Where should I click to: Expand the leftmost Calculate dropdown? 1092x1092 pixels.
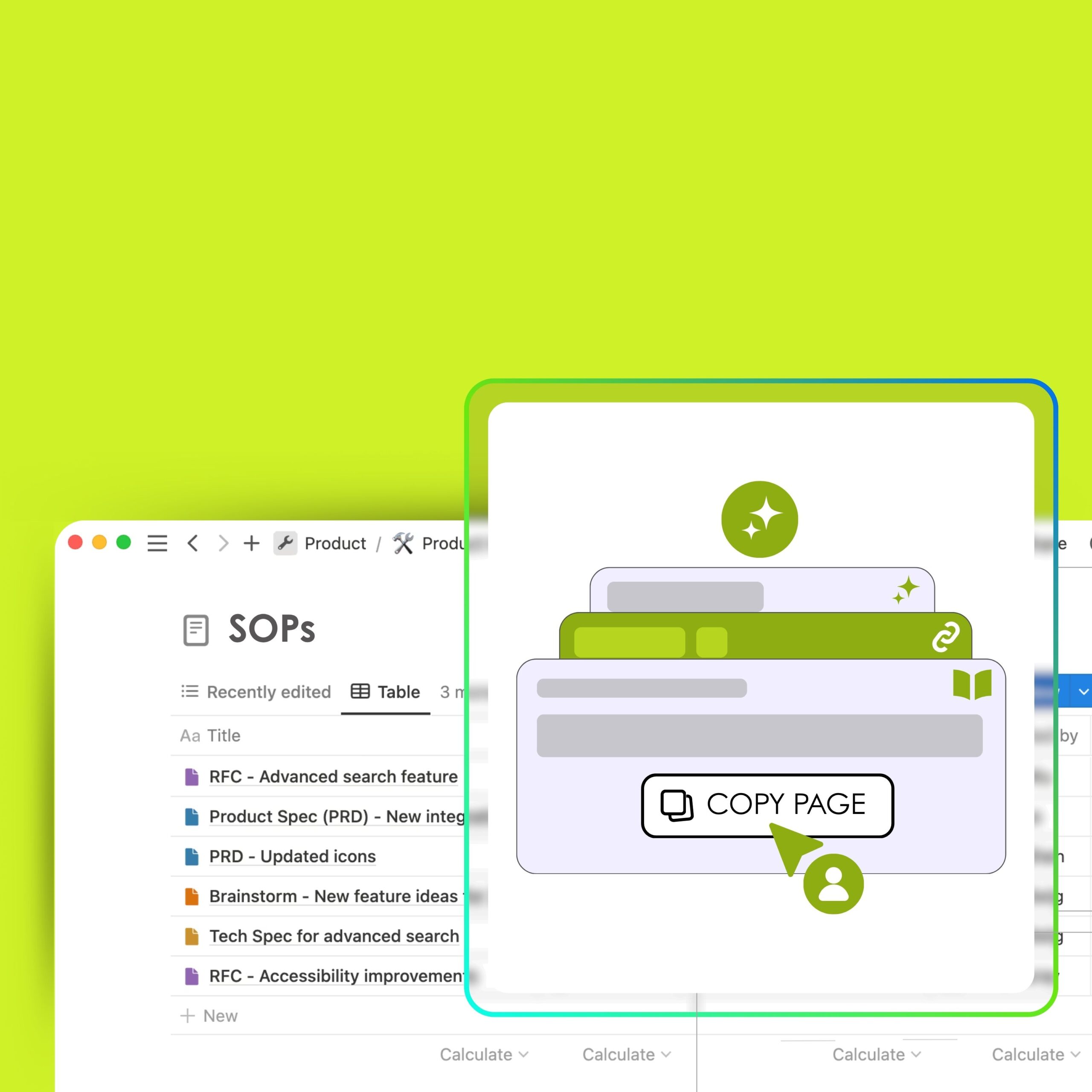click(x=484, y=1055)
